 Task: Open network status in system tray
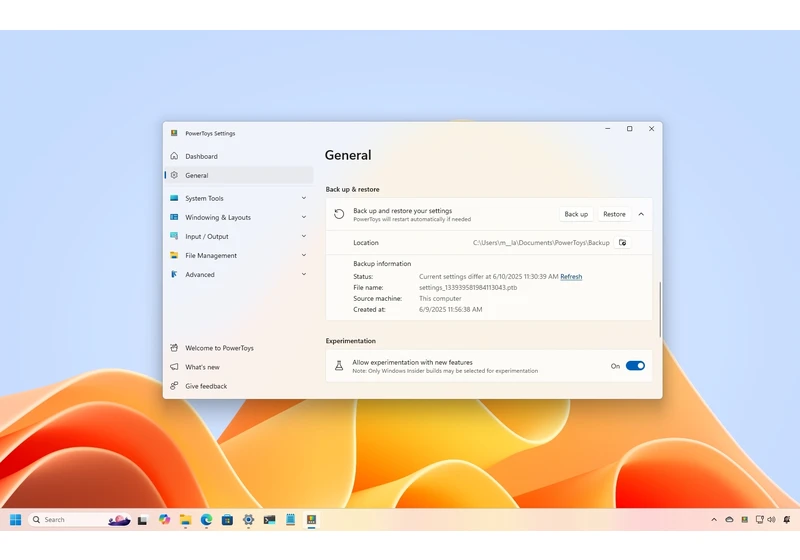[759, 520]
